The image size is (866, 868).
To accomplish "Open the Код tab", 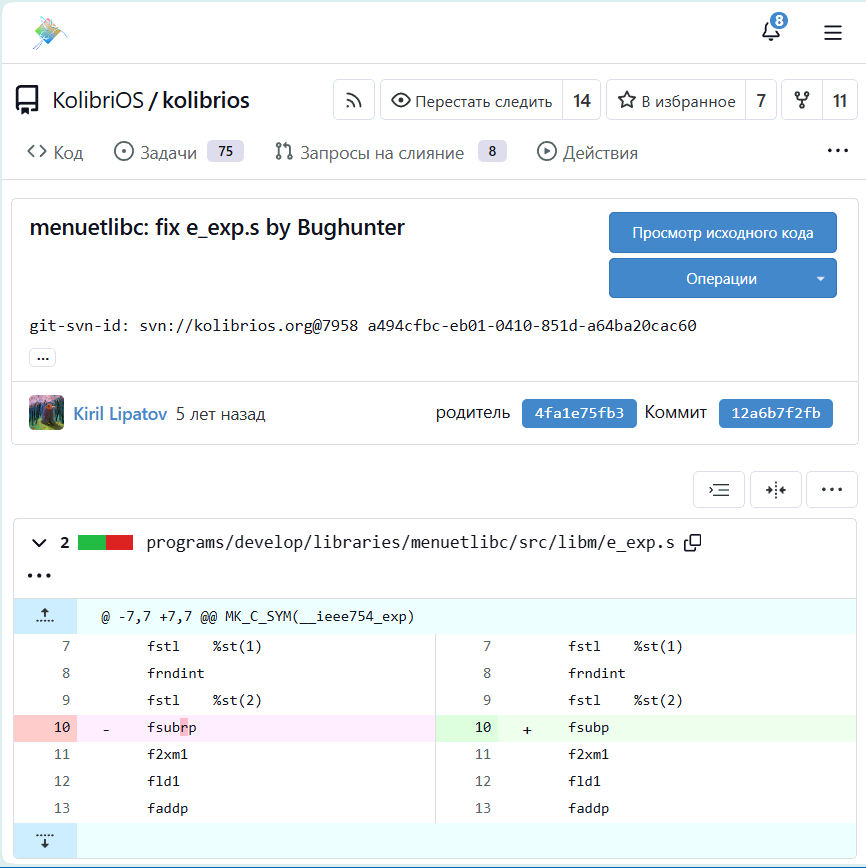I will (x=55, y=152).
